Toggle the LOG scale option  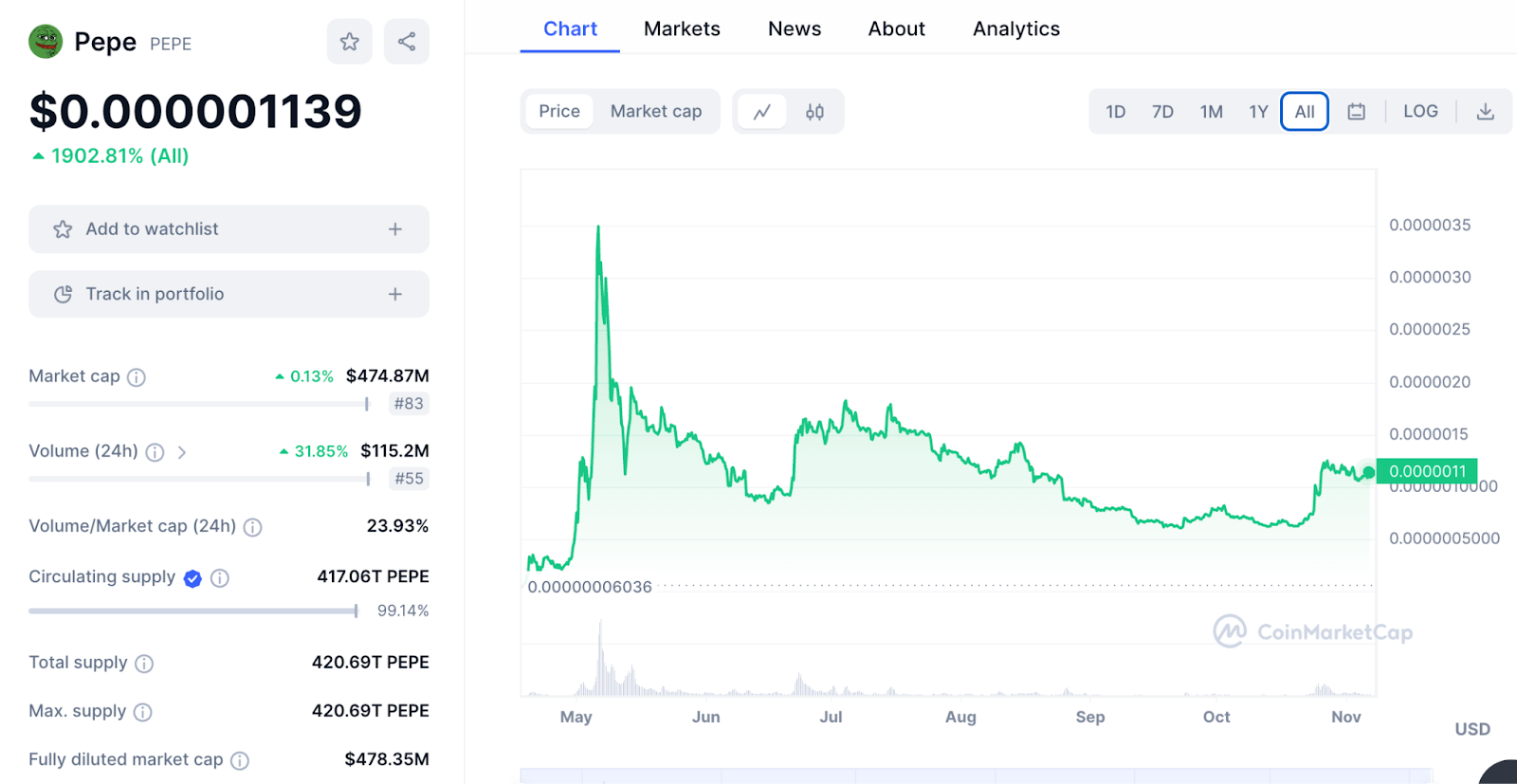[1419, 111]
